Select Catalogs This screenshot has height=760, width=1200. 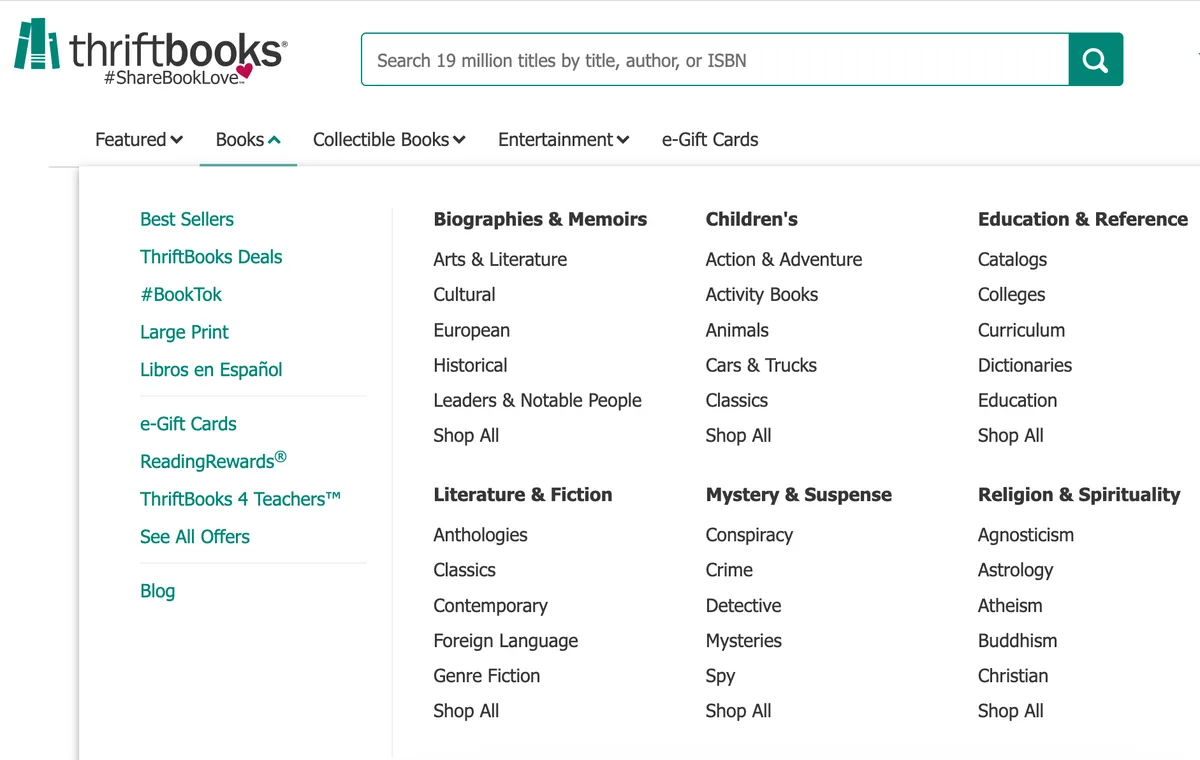[1012, 260]
